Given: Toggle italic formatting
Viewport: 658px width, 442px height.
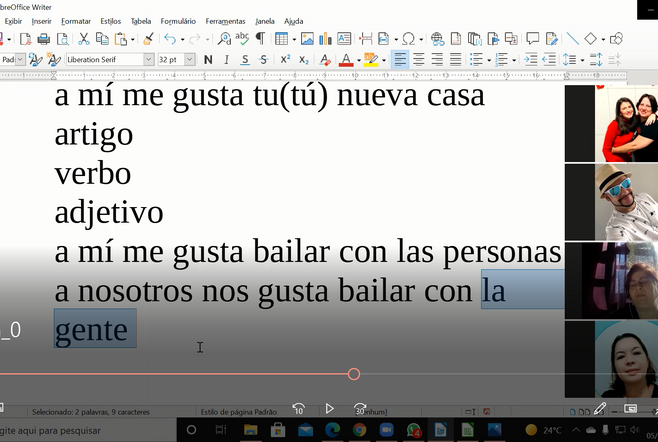Looking at the screenshot, I should [x=226, y=60].
